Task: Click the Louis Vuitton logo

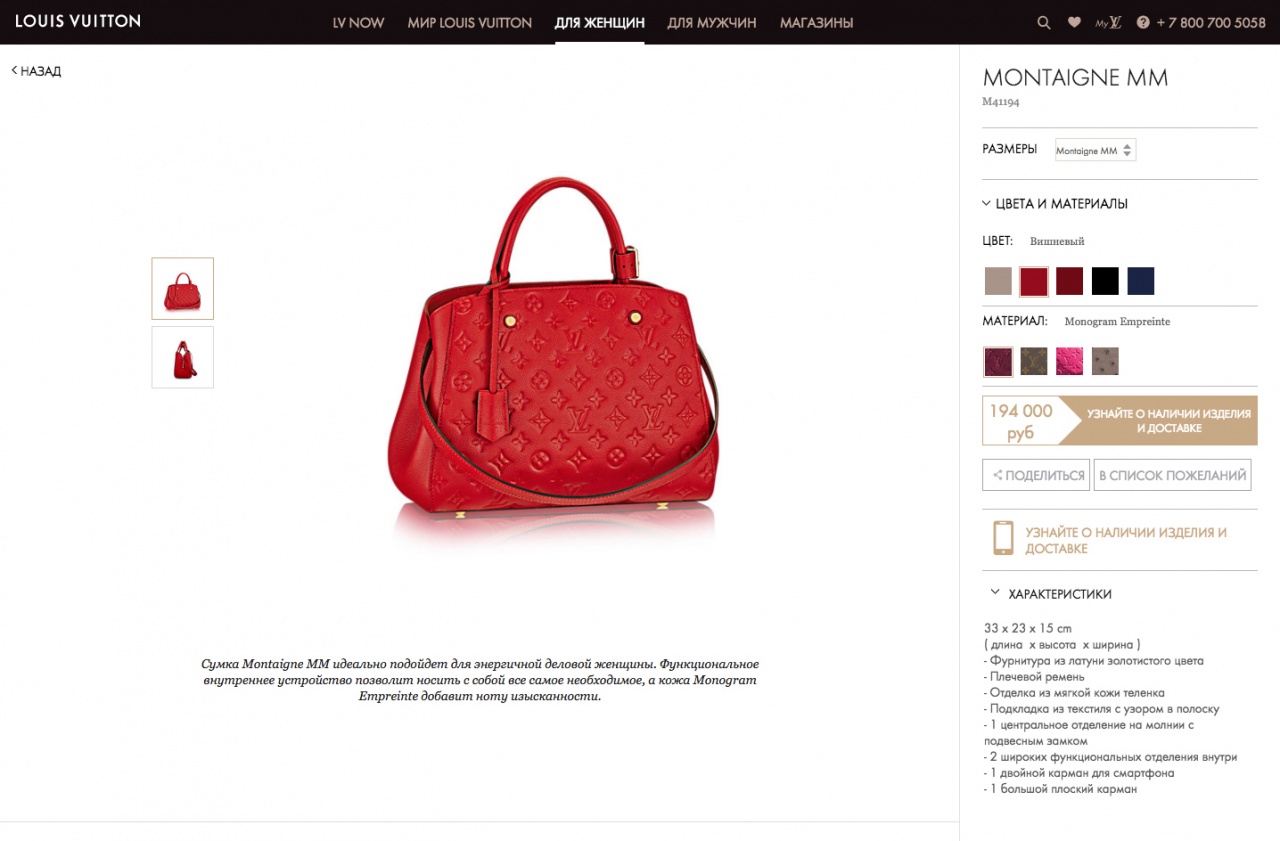Action: pos(78,20)
